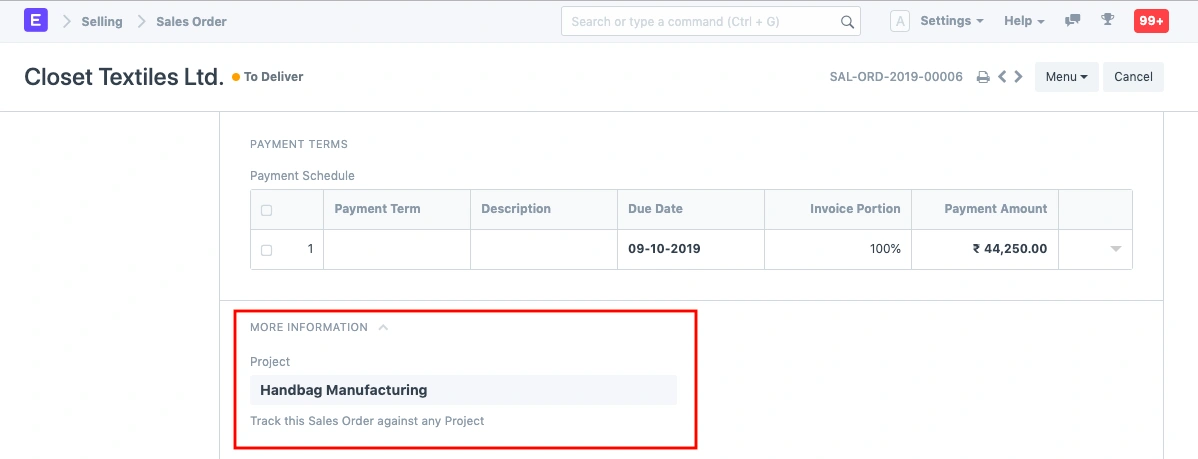Check the row 1 payment schedule checkbox

point(266,250)
